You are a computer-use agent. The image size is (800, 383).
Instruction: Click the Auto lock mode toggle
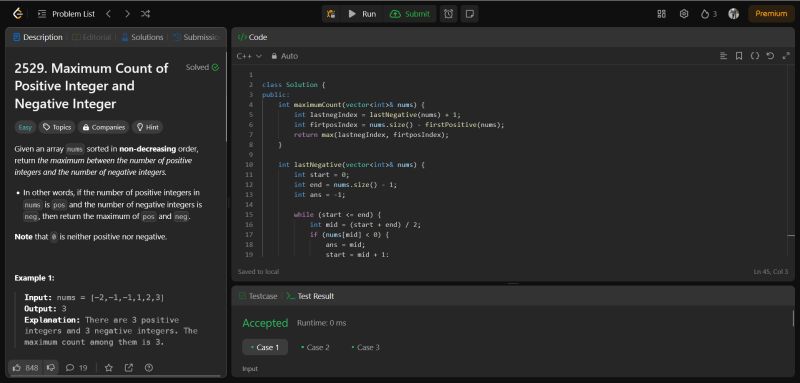pos(285,56)
